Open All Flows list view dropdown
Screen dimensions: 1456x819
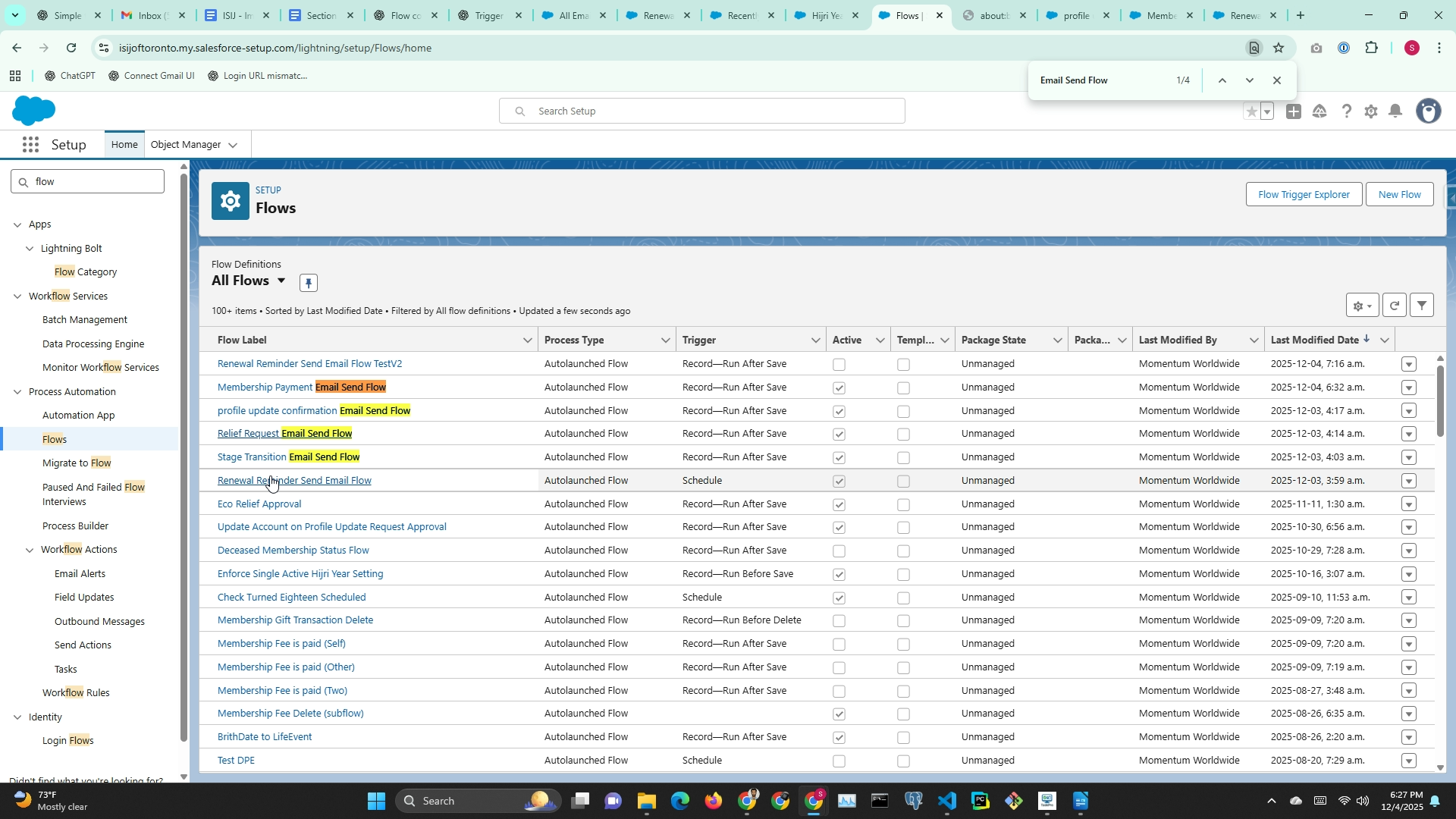(x=281, y=281)
